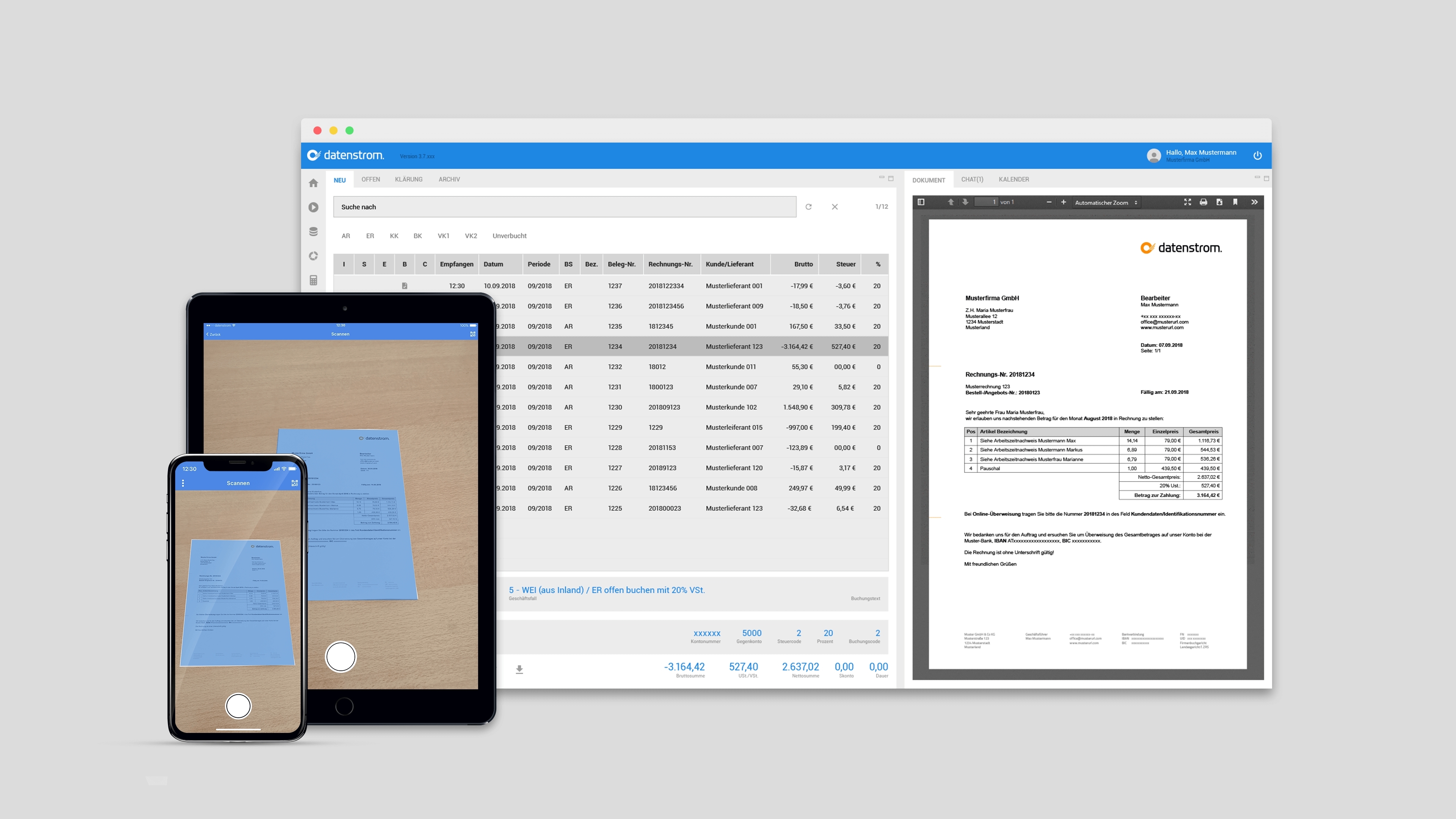Open the CHAT(1) tab
Viewport: 1456px width, 819px height.
coord(971,180)
